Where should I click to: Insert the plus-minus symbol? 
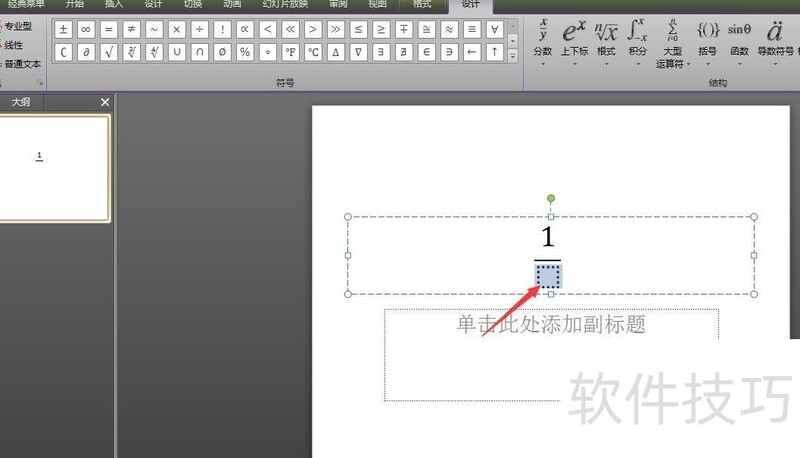pos(63,30)
